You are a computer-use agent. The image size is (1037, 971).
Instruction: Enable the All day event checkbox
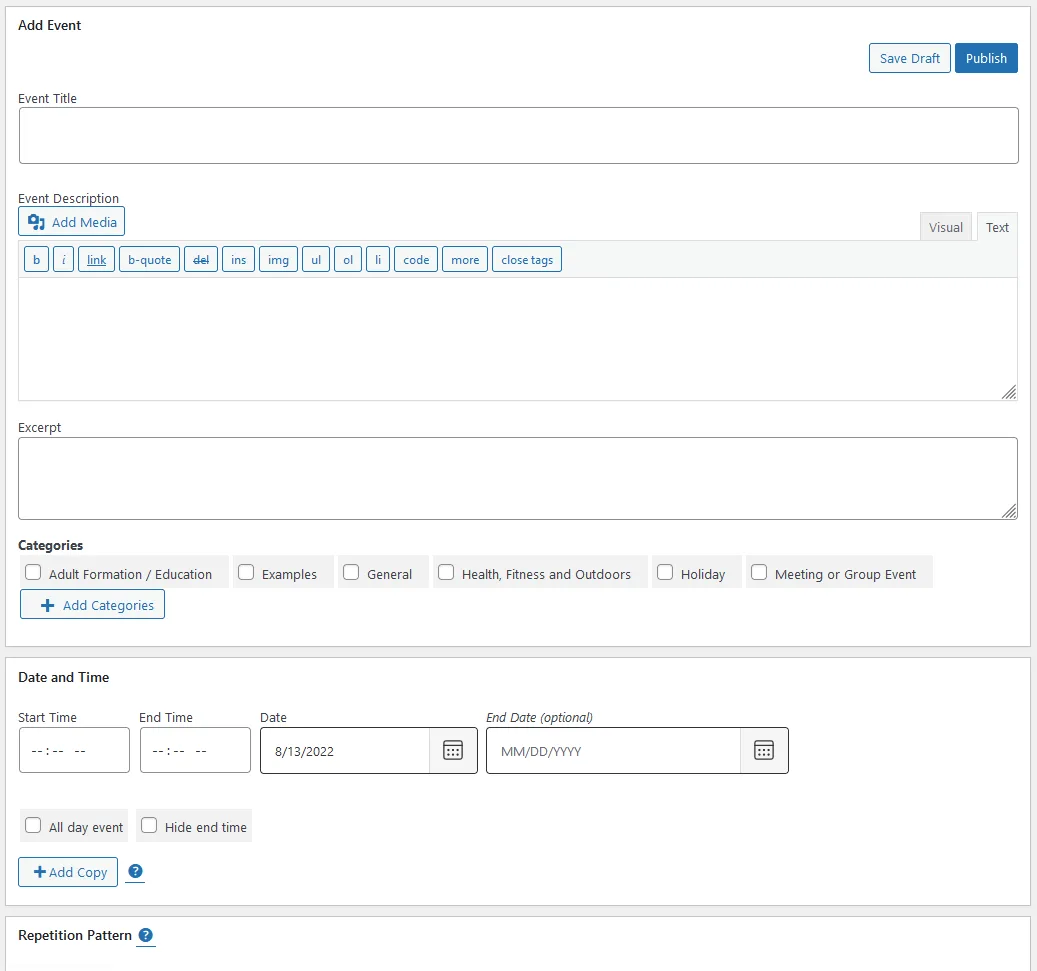[x=33, y=825]
